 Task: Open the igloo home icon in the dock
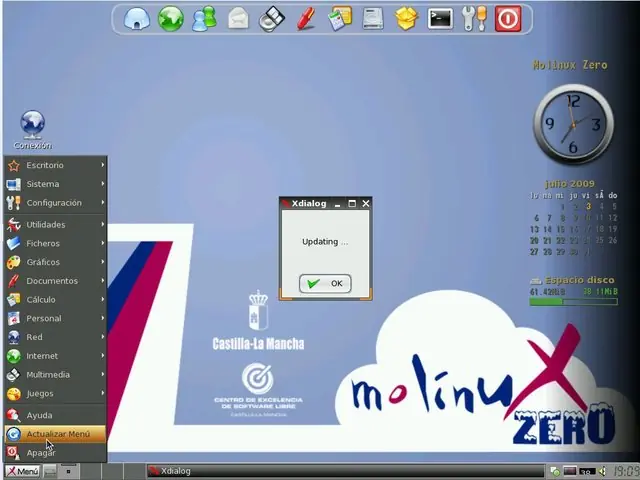point(137,19)
